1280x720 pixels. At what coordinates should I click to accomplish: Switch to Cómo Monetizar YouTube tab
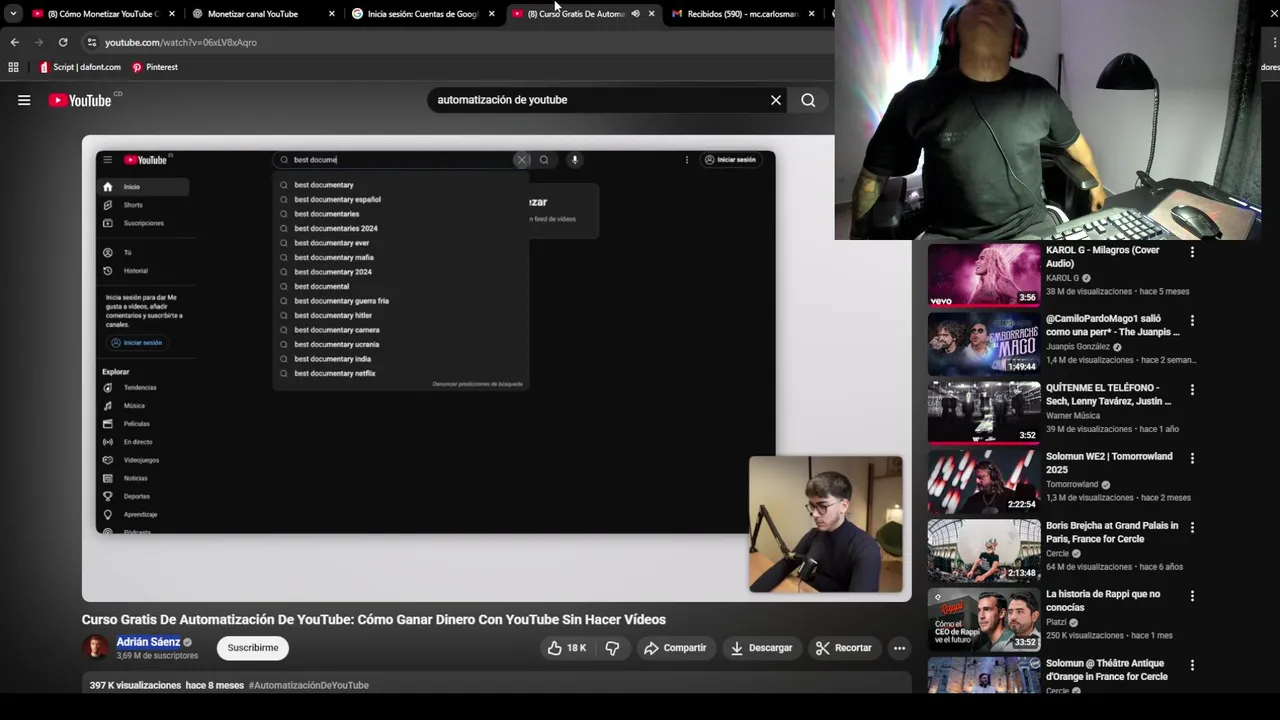[103, 14]
